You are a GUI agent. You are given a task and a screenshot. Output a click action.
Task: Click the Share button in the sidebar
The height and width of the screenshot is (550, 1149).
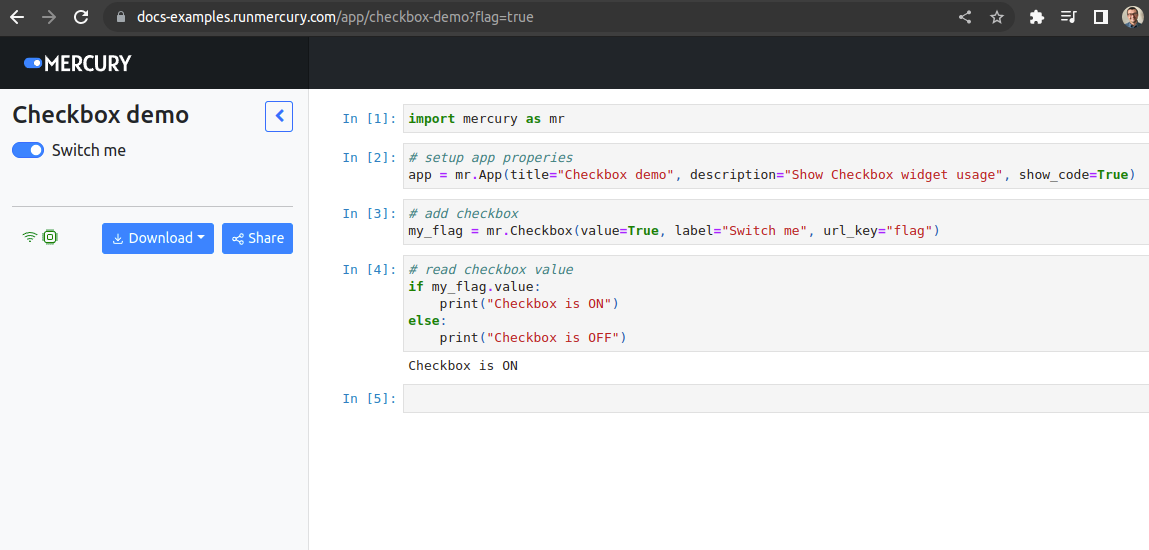pyautogui.click(x=257, y=238)
